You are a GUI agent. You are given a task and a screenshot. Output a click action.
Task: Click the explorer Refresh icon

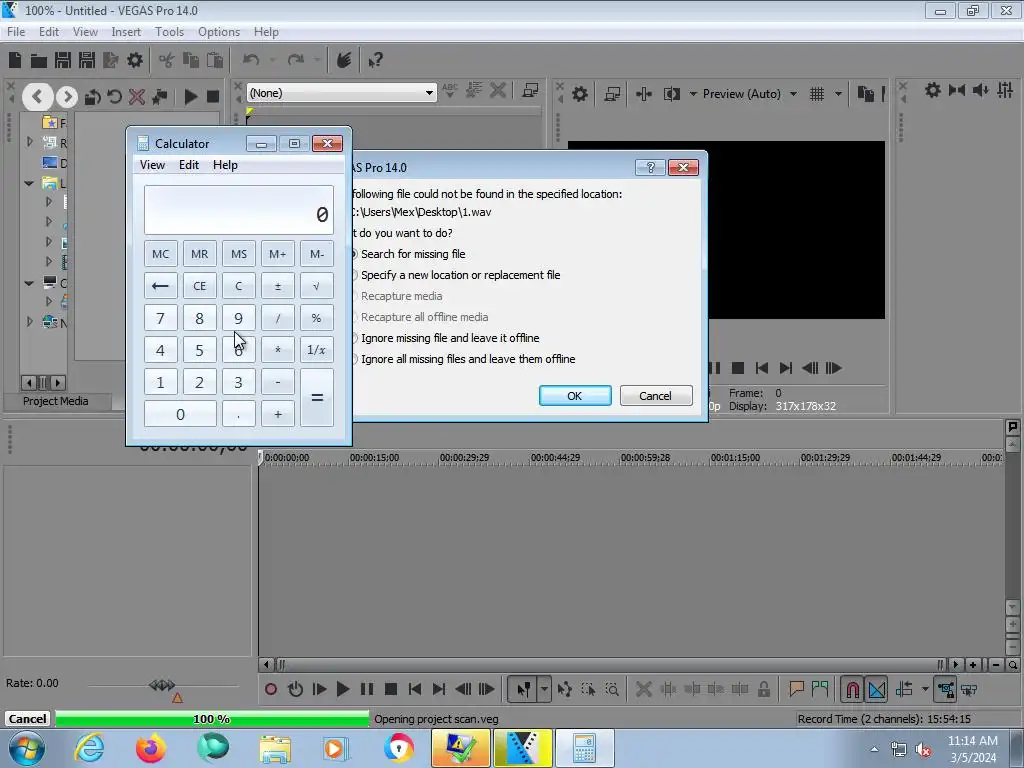114,97
